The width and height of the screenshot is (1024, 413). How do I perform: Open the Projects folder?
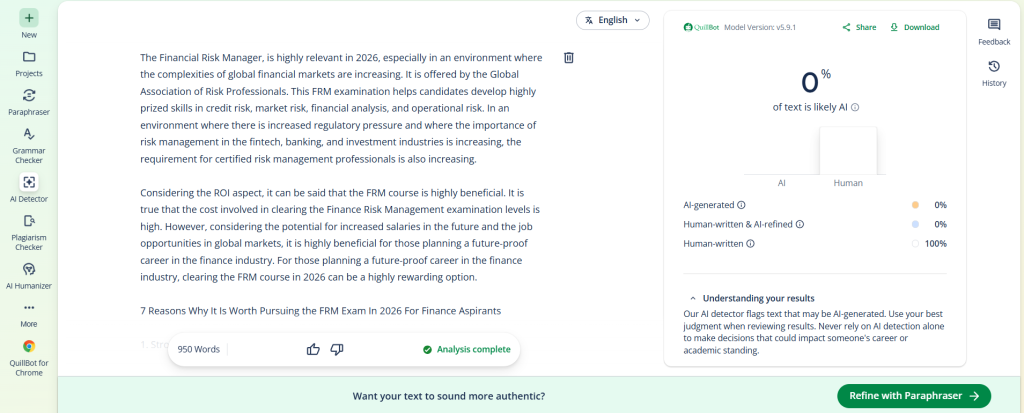tap(29, 57)
